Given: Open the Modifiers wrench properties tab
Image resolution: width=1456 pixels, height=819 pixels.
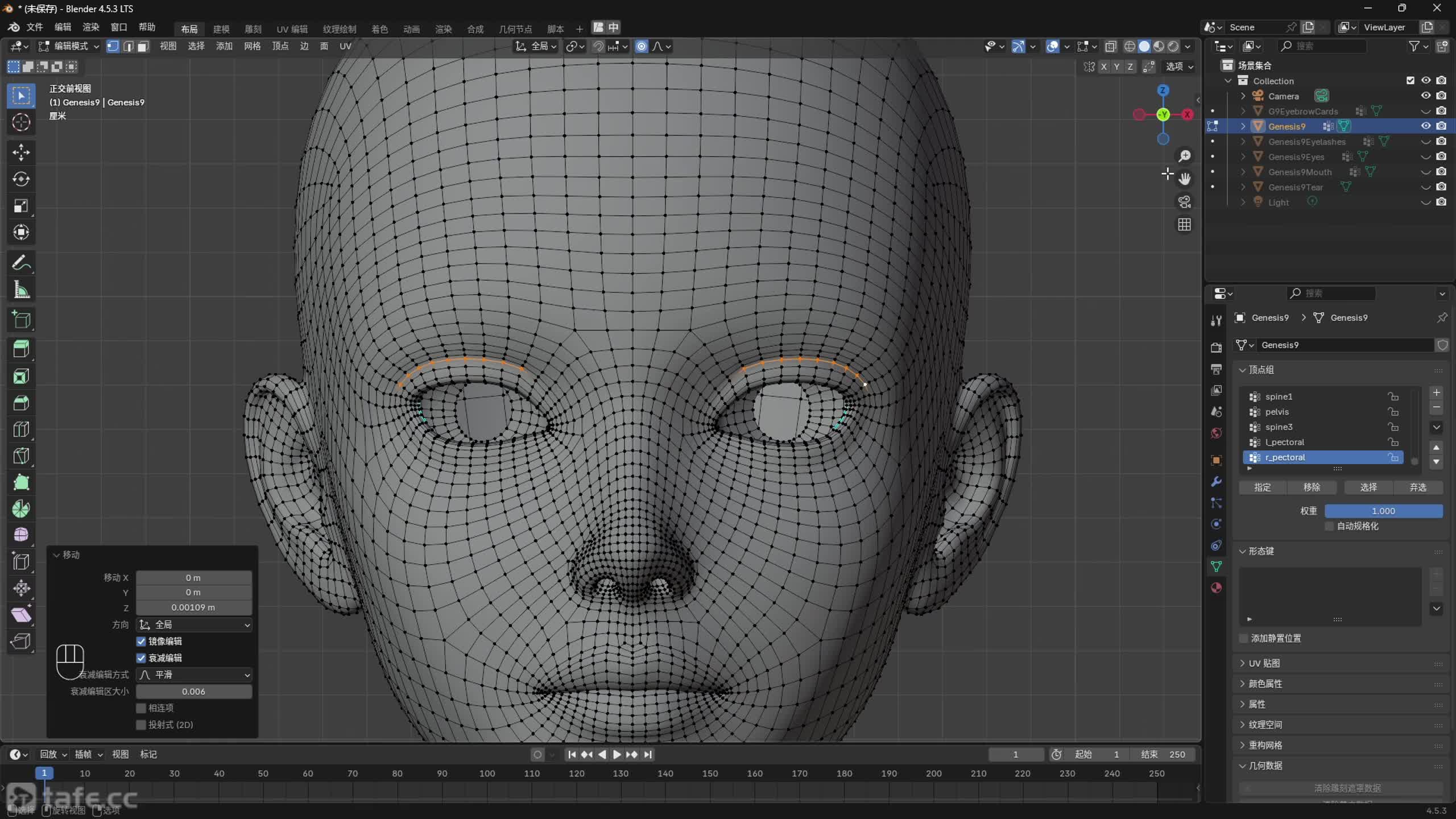Looking at the screenshot, I should pyautogui.click(x=1216, y=482).
